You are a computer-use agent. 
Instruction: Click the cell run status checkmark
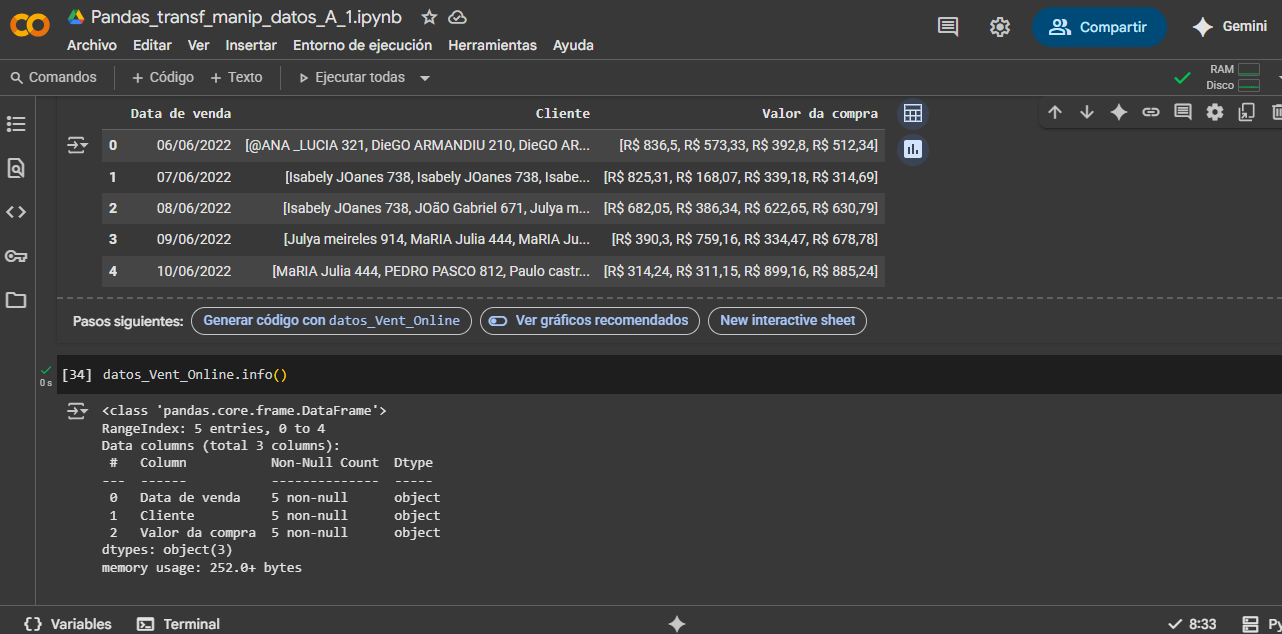[46, 370]
